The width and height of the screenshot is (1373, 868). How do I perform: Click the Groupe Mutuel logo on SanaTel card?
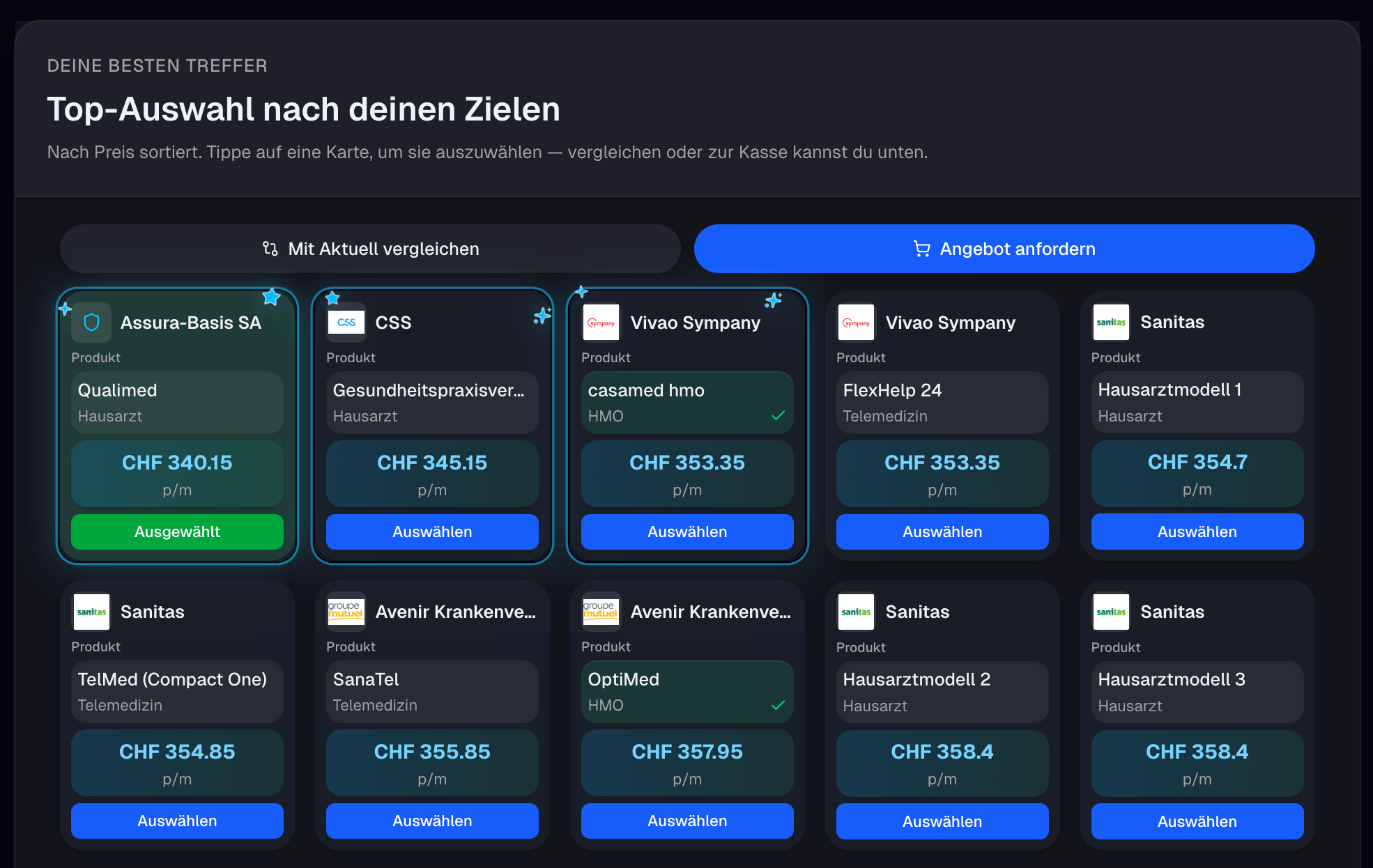[x=346, y=612]
